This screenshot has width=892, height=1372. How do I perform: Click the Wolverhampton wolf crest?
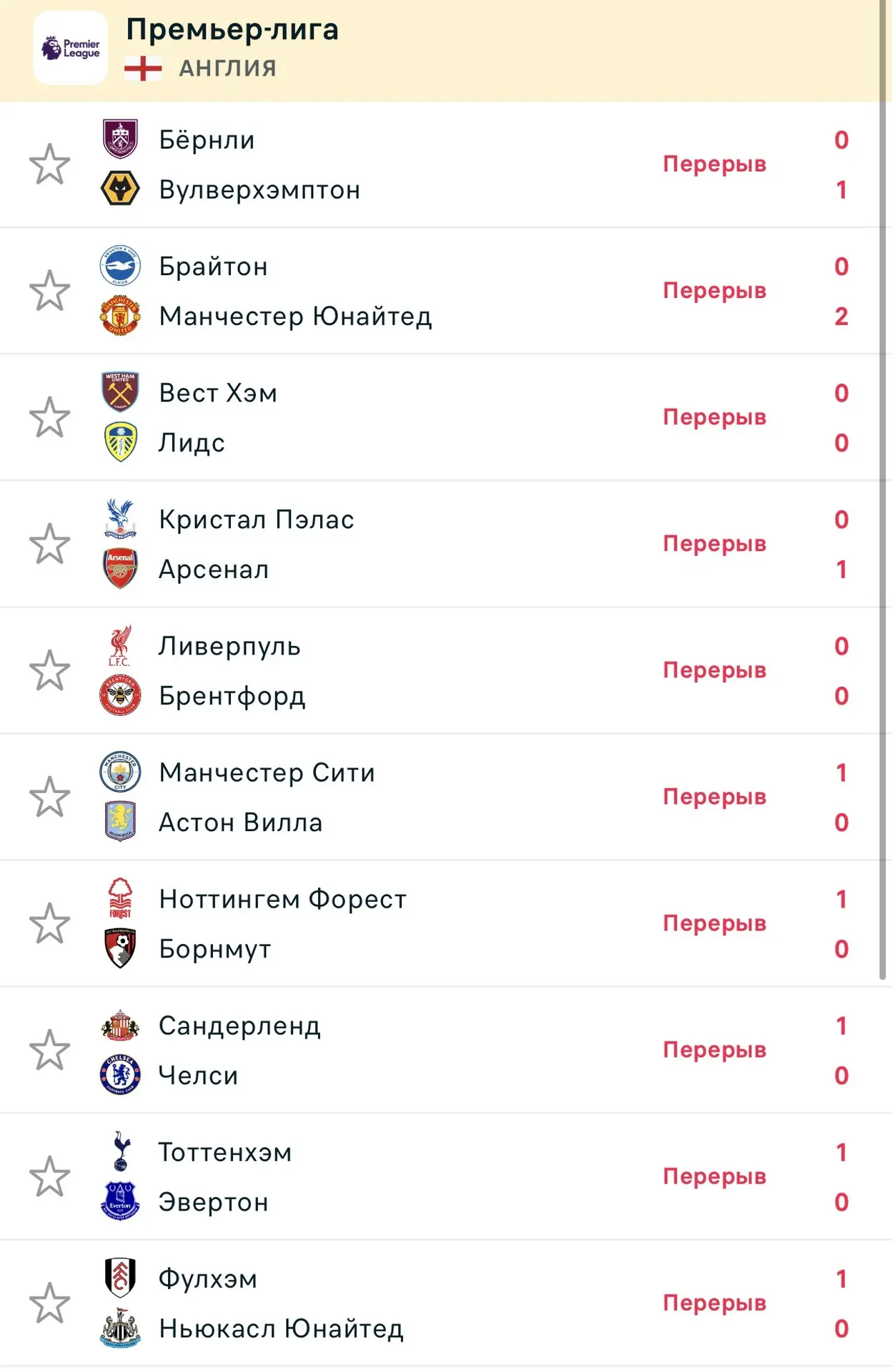[120, 189]
